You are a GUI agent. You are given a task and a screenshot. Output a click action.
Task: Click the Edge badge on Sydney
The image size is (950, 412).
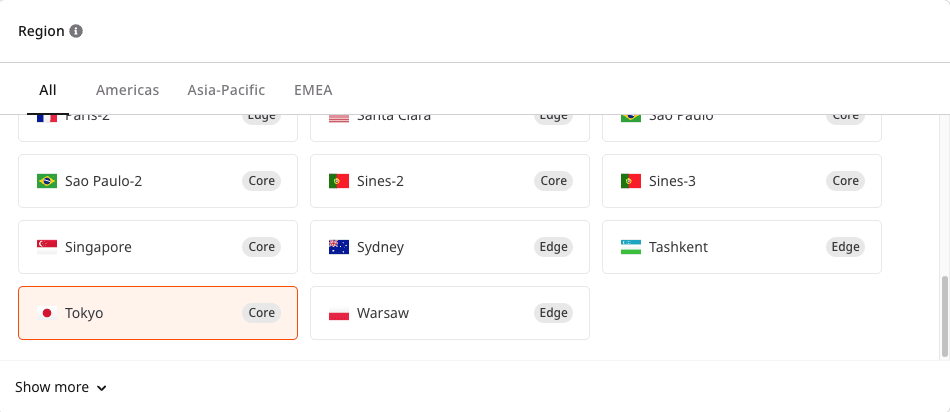[553, 247]
